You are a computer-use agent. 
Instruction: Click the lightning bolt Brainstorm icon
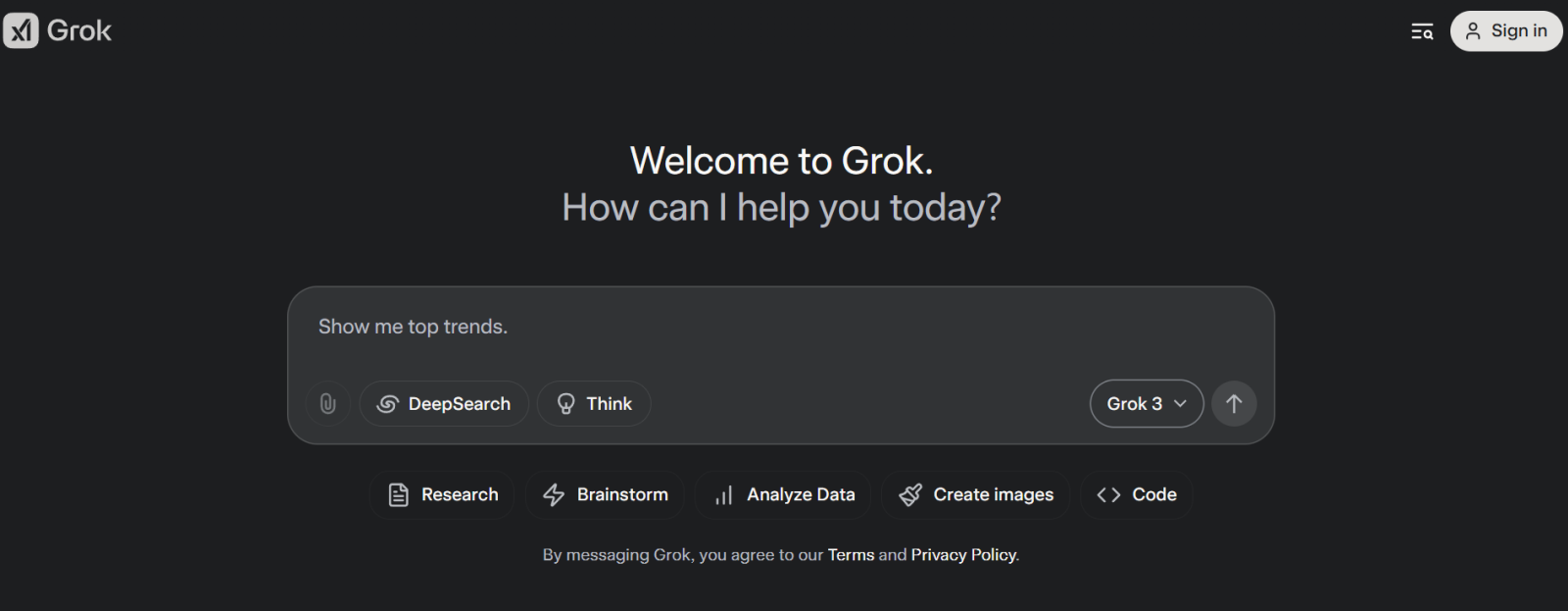click(554, 495)
